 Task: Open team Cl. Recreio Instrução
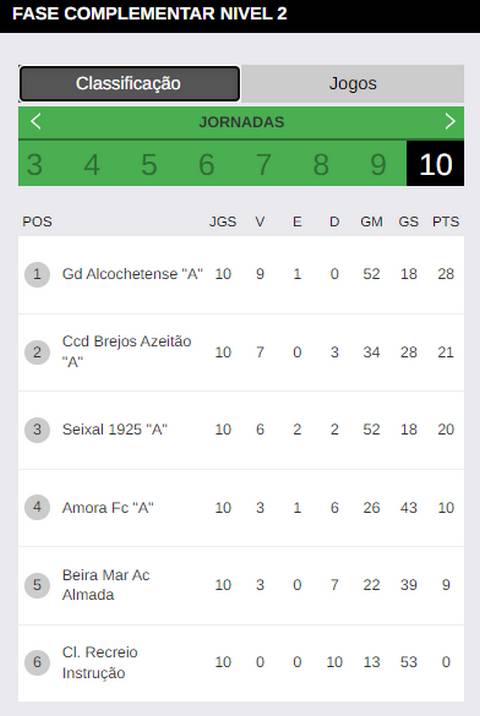coord(100,662)
